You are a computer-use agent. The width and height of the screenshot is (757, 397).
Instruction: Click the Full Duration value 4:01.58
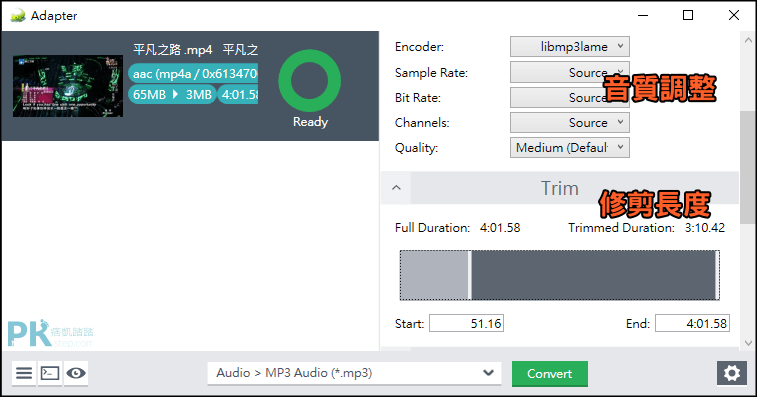pos(500,228)
